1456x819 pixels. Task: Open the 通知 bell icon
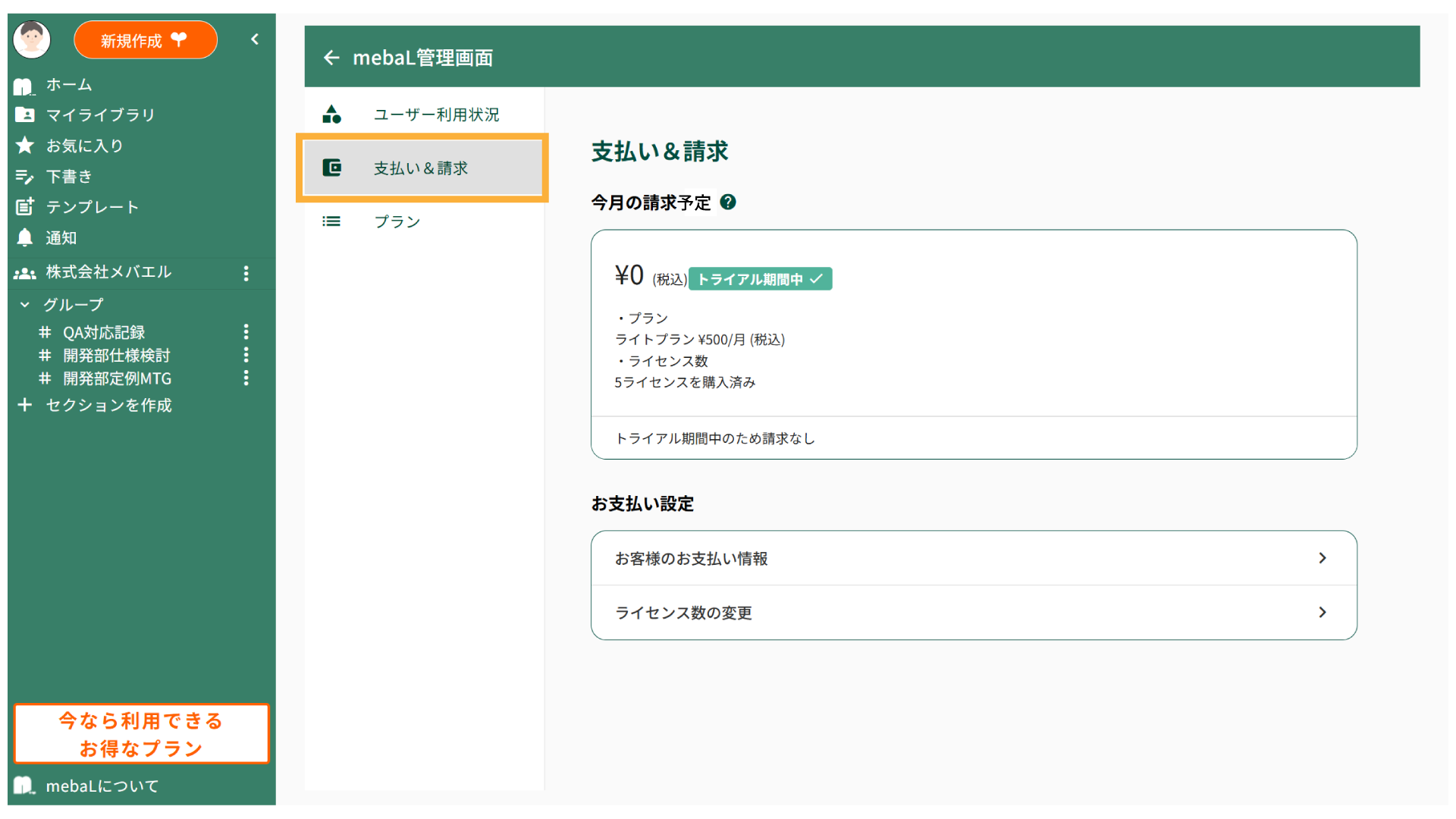tap(25, 238)
